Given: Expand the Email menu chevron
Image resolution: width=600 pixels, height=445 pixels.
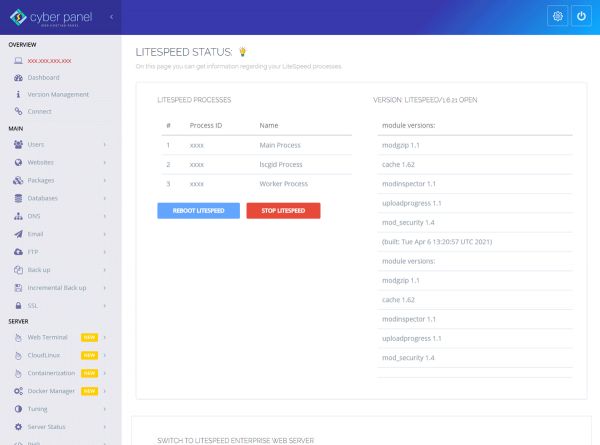Looking at the screenshot, I should pos(104,234).
